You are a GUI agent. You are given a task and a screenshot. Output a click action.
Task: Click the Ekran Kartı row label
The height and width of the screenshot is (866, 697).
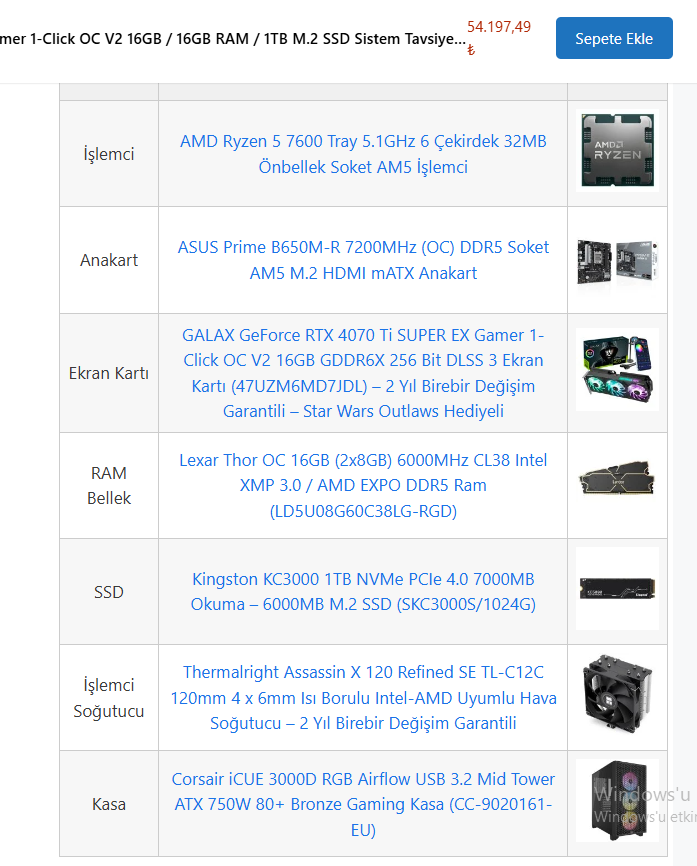(109, 373)
